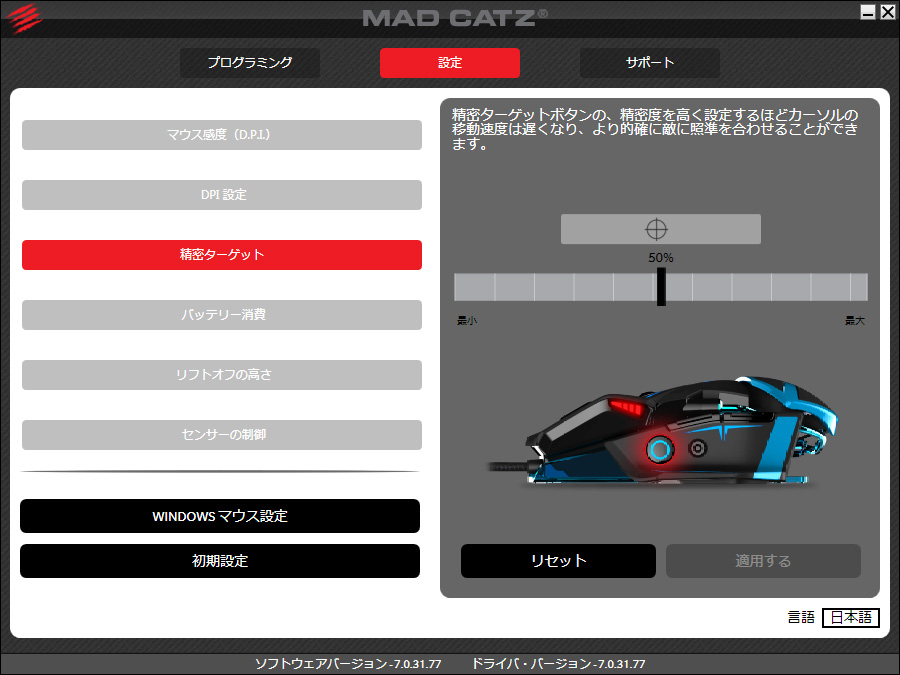The height and width of the screenshot is (675, 900).
Task: Click the リセット button
Action: (x=558, y=561)
